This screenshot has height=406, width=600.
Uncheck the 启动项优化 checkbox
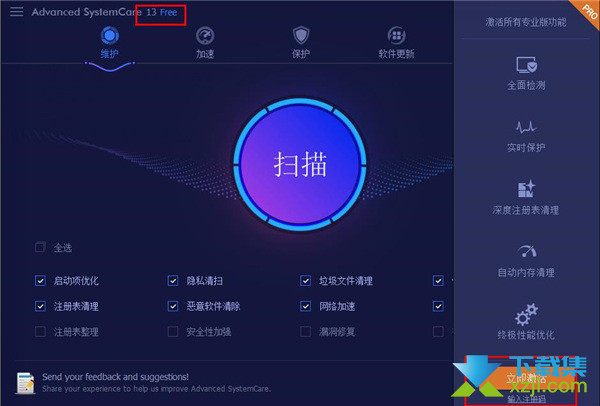click(40, 280)
